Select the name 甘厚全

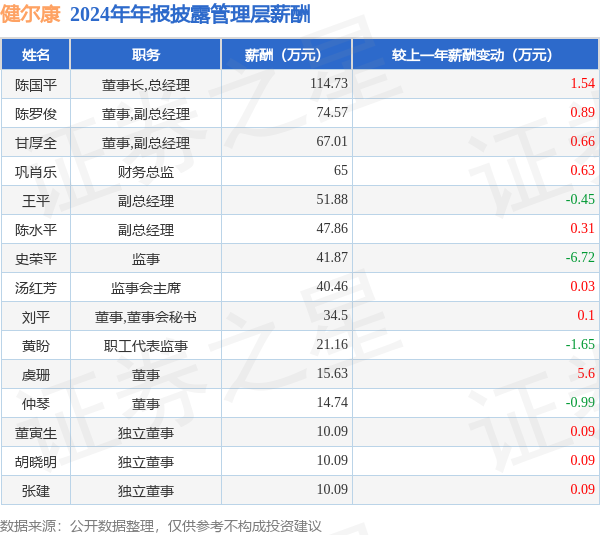pyautogui.click(x=36, y=143)
